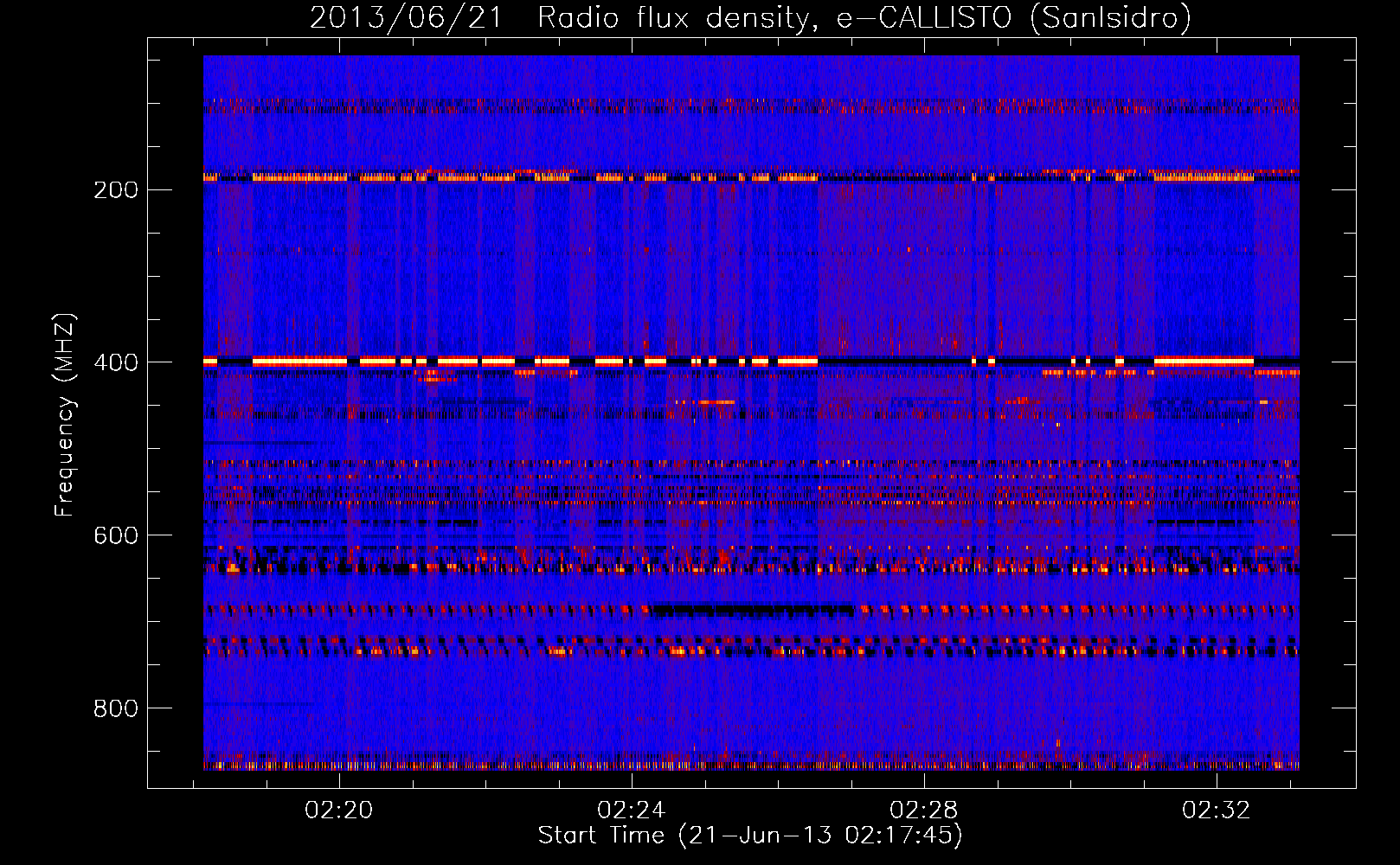The width and height of the screenshot is (1400, 865).
Task: Click the 600 frequency tick label
Action: click(116, 535)
